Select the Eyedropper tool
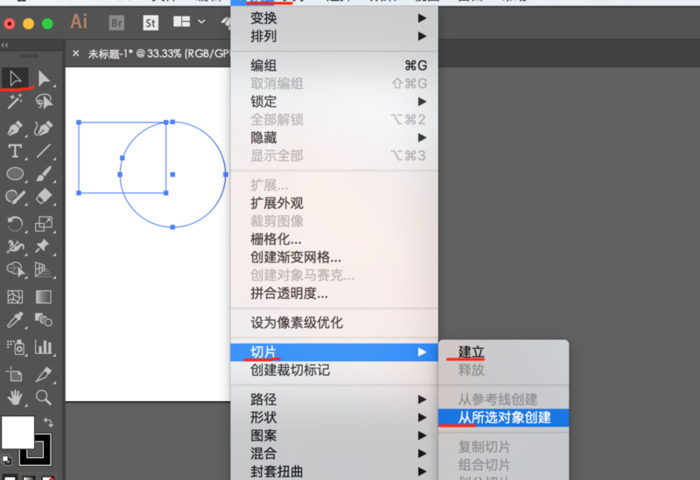Image resolution: width=700 pixels, height=480 pixels. pyautogui.click(x=15, y=320)
